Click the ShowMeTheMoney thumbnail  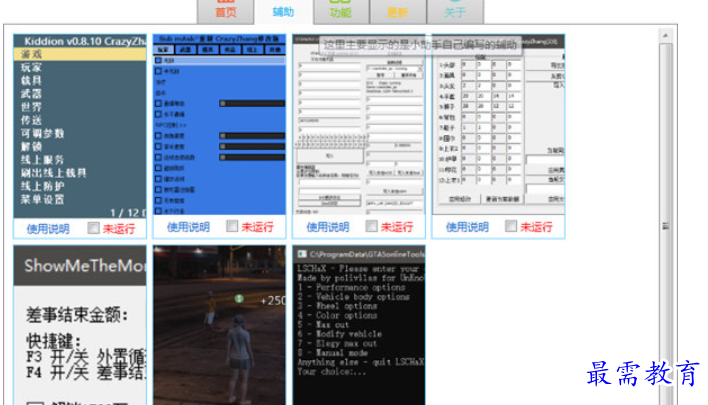tap(80, 325)
